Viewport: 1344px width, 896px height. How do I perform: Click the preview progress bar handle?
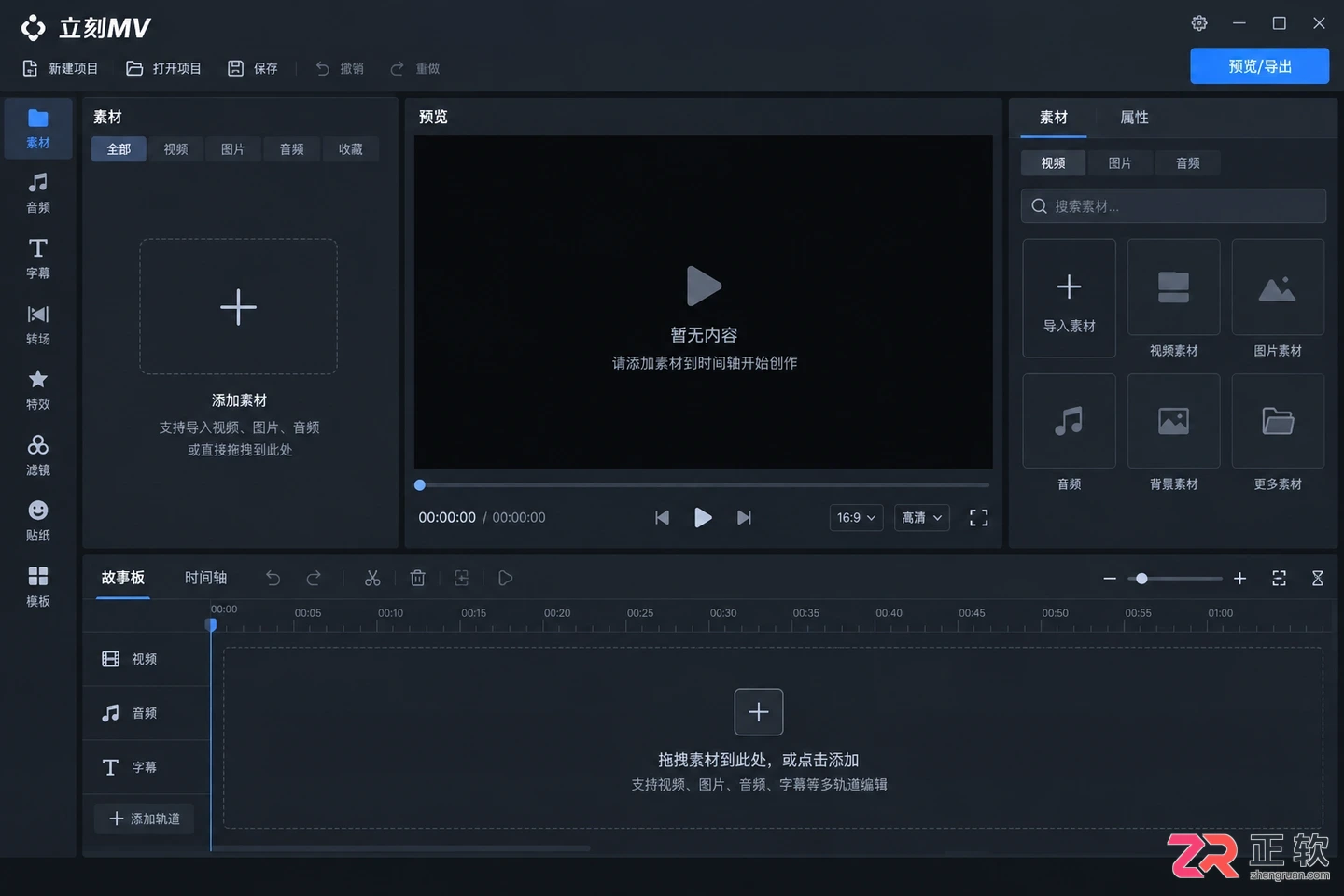coord(420,485)
